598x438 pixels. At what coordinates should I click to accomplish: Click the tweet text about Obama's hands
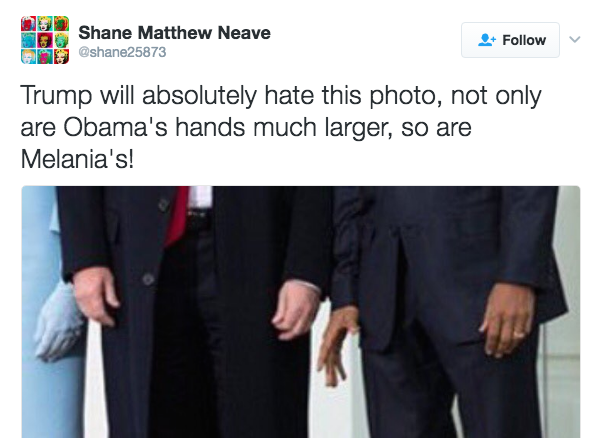281,127
